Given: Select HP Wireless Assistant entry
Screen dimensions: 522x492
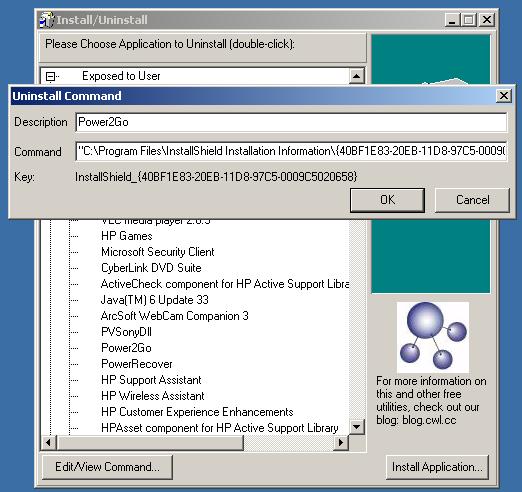Looking at the screenshot, I should 153,396.
